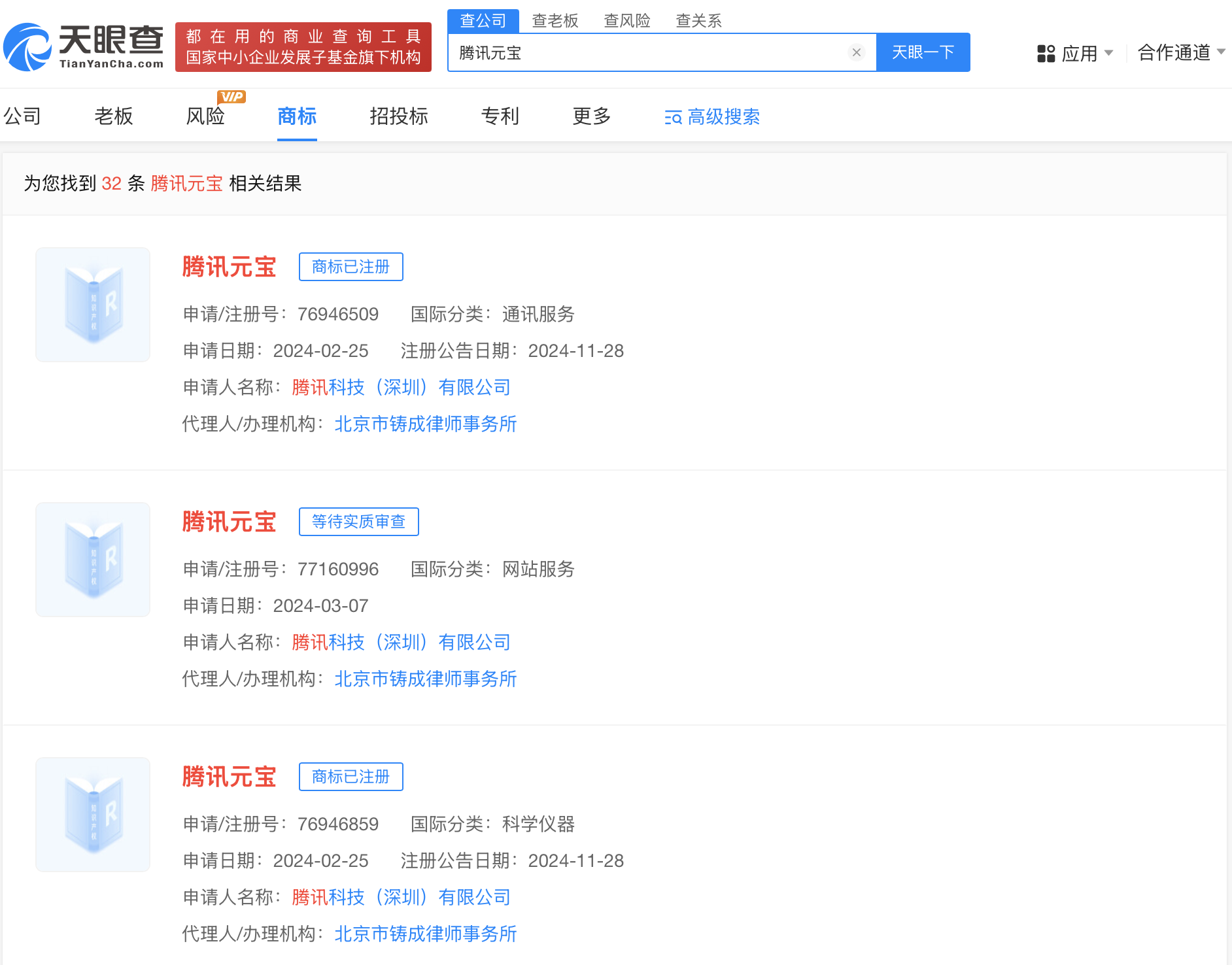Open agent 北京市铸成律师事务所 in 通讯服务 result
This screenshot has width=1232, height=965.
[426, 424]
